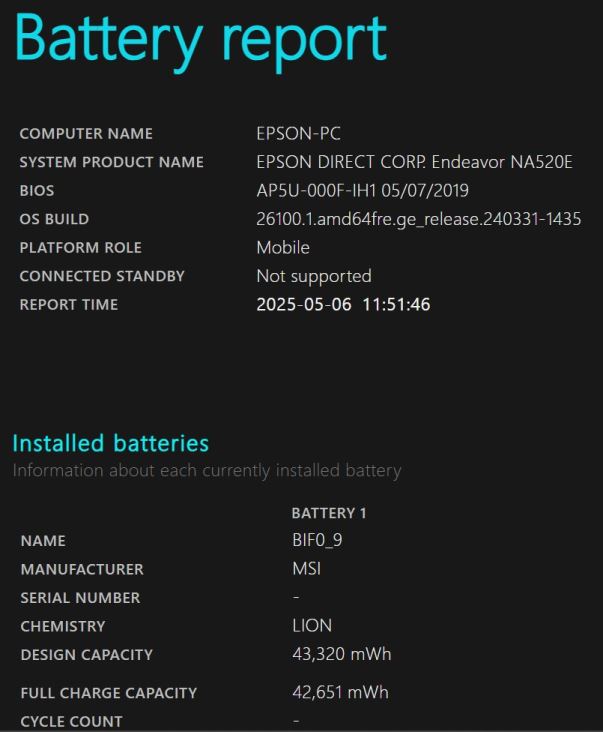This screenshot has height=732, width=603.
Task: Click the CYCLE COUNT label
Action: tap(71, 722)
